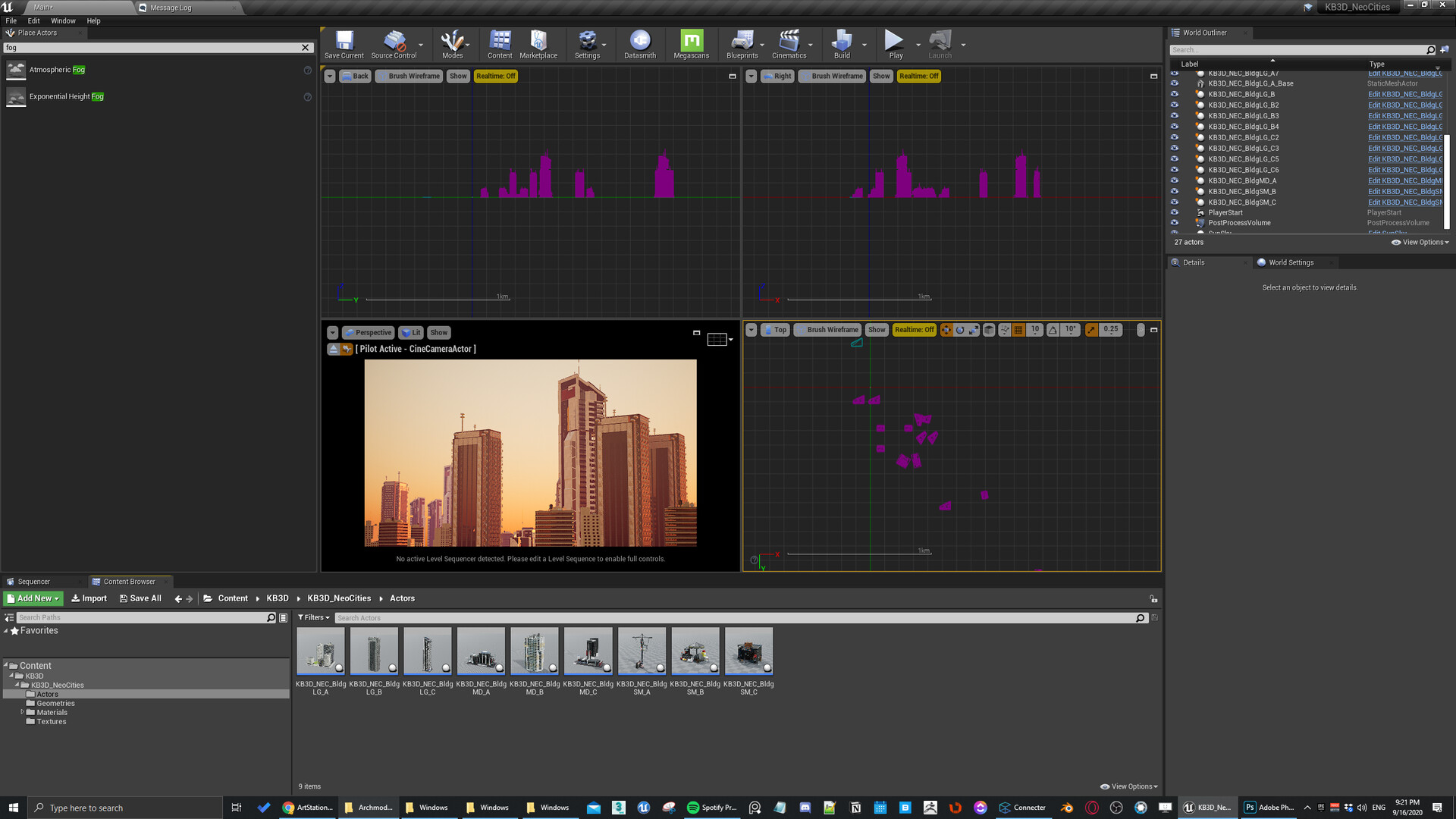The height and width of the screenshot is (819, 1456).
Task: Open the Window menu
Action: 63,20
